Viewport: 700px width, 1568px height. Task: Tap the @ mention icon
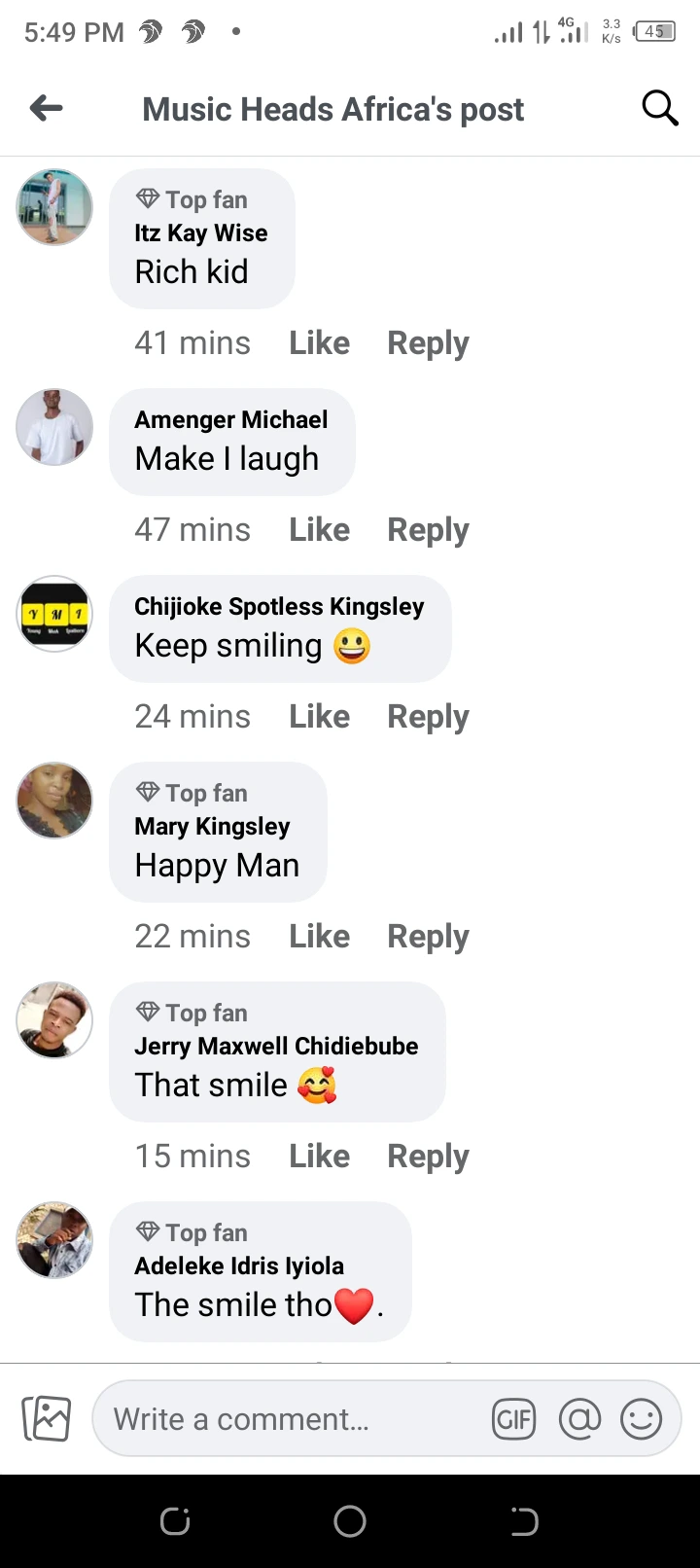coord(579,1419)
